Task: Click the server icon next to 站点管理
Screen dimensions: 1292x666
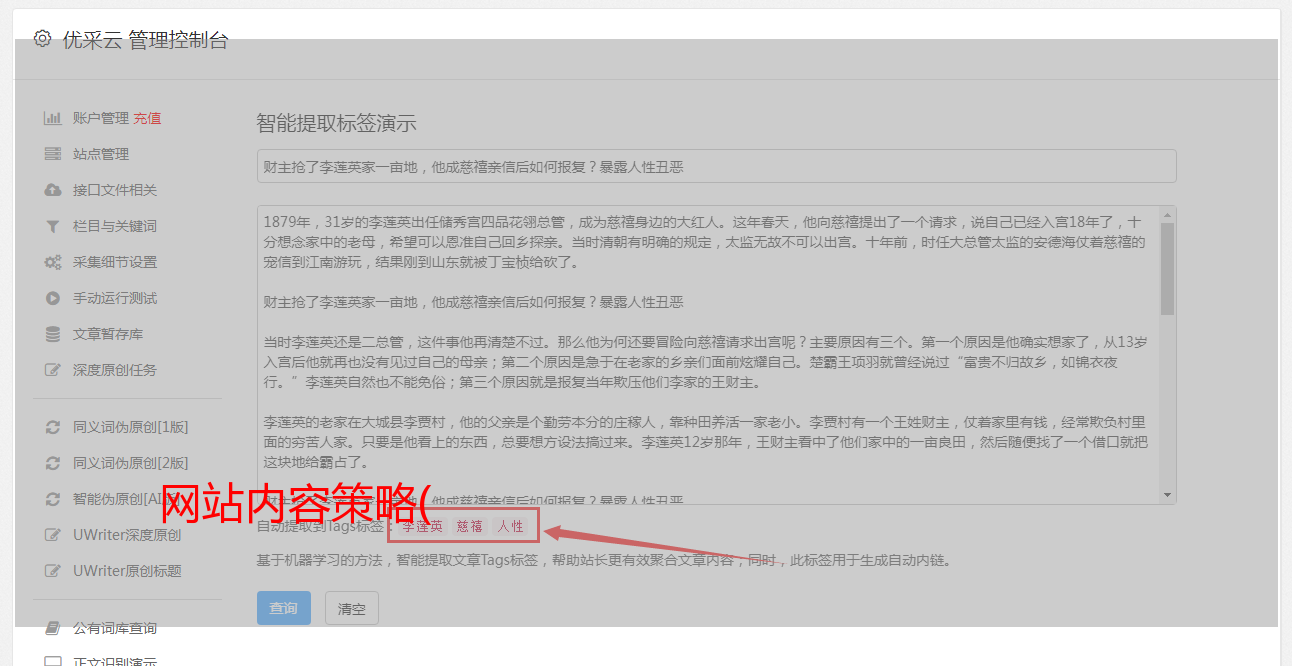Action: (x=52, y=154)
